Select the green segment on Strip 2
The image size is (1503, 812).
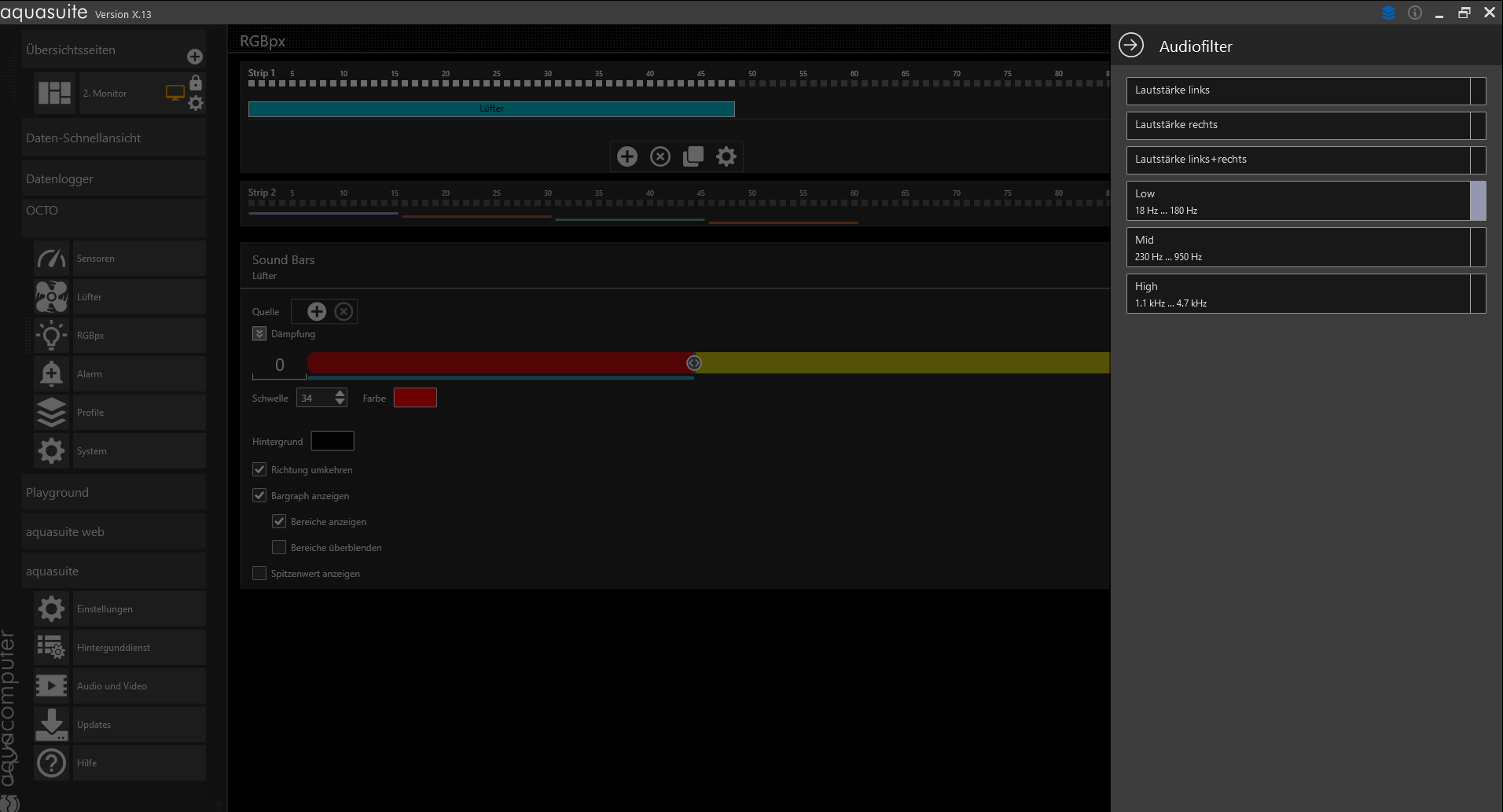tap(630, 219)
